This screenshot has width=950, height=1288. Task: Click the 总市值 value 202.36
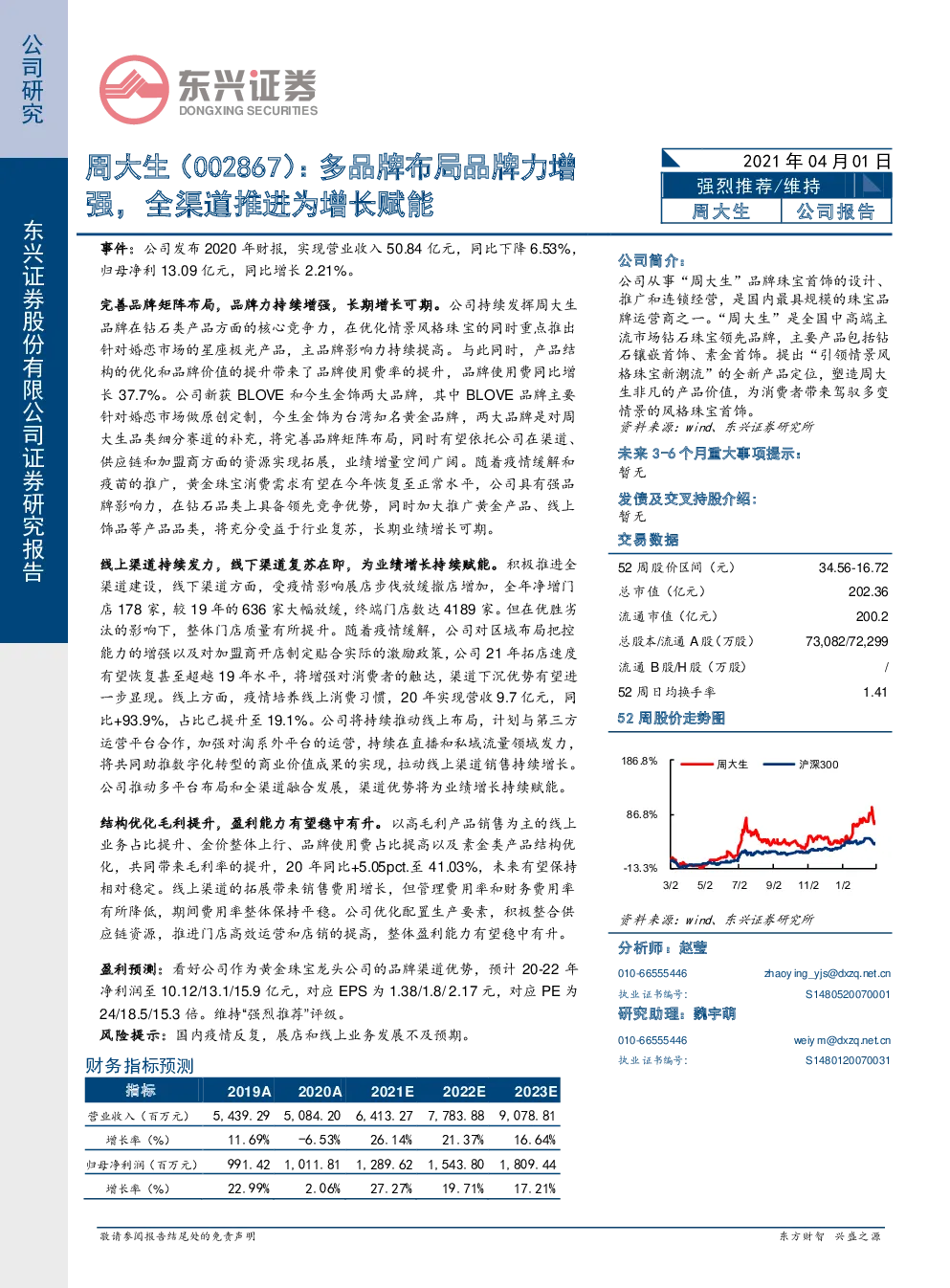click(868, 592)
